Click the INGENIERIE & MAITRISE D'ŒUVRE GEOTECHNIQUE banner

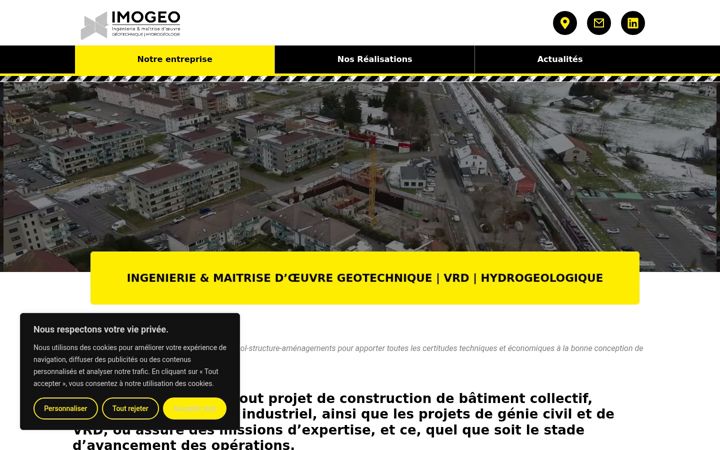(x=365, y=278)
